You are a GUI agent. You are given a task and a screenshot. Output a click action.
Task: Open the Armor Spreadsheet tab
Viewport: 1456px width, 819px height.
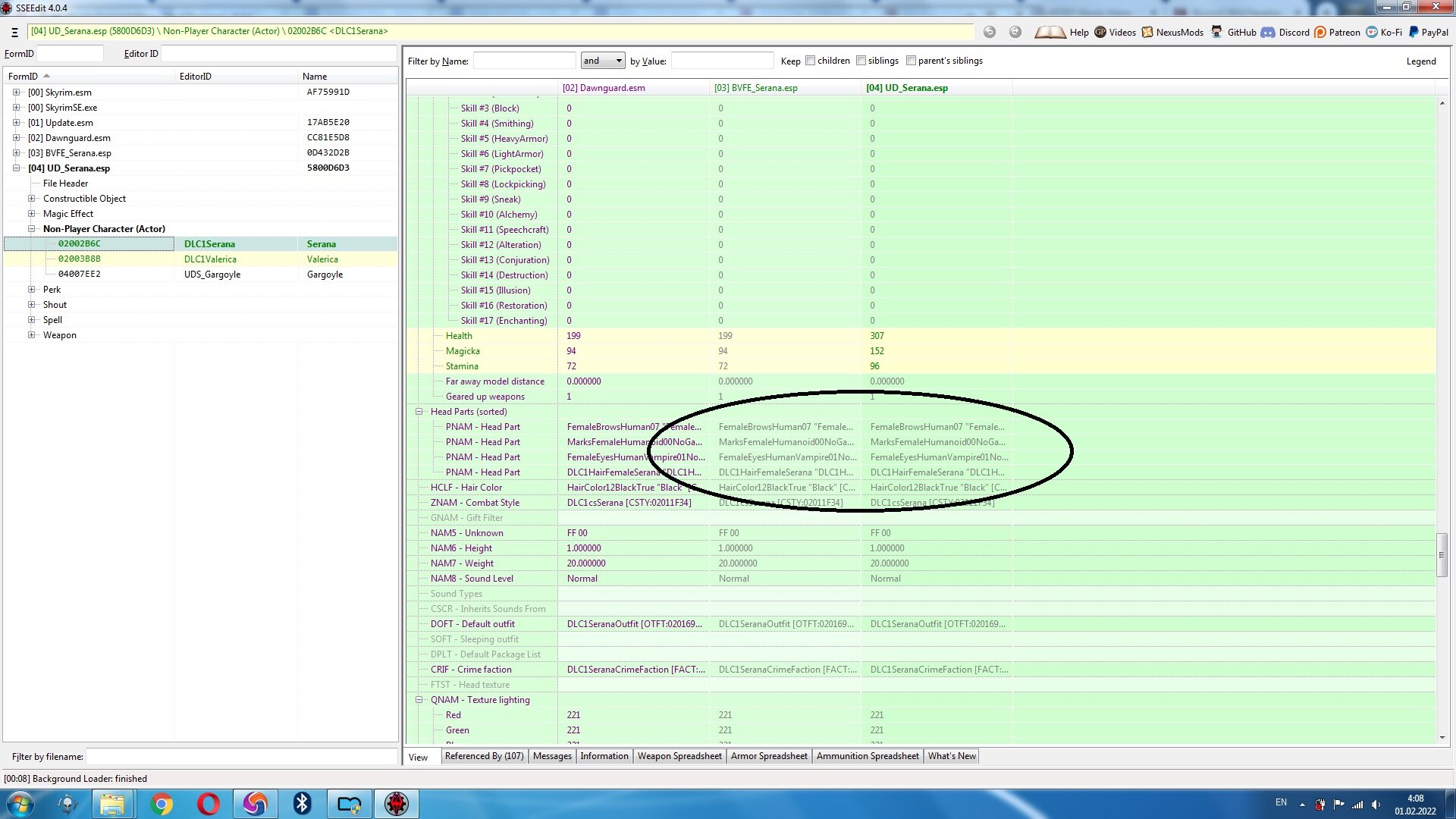click(769, 756)
